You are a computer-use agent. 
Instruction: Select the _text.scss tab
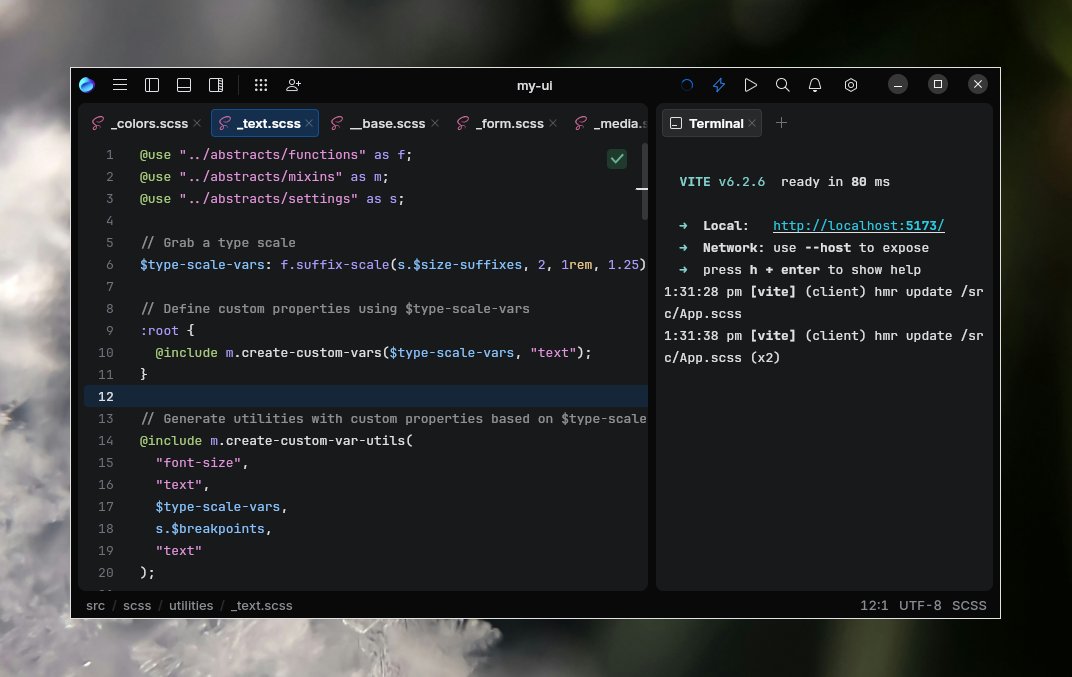click(265, 123)
